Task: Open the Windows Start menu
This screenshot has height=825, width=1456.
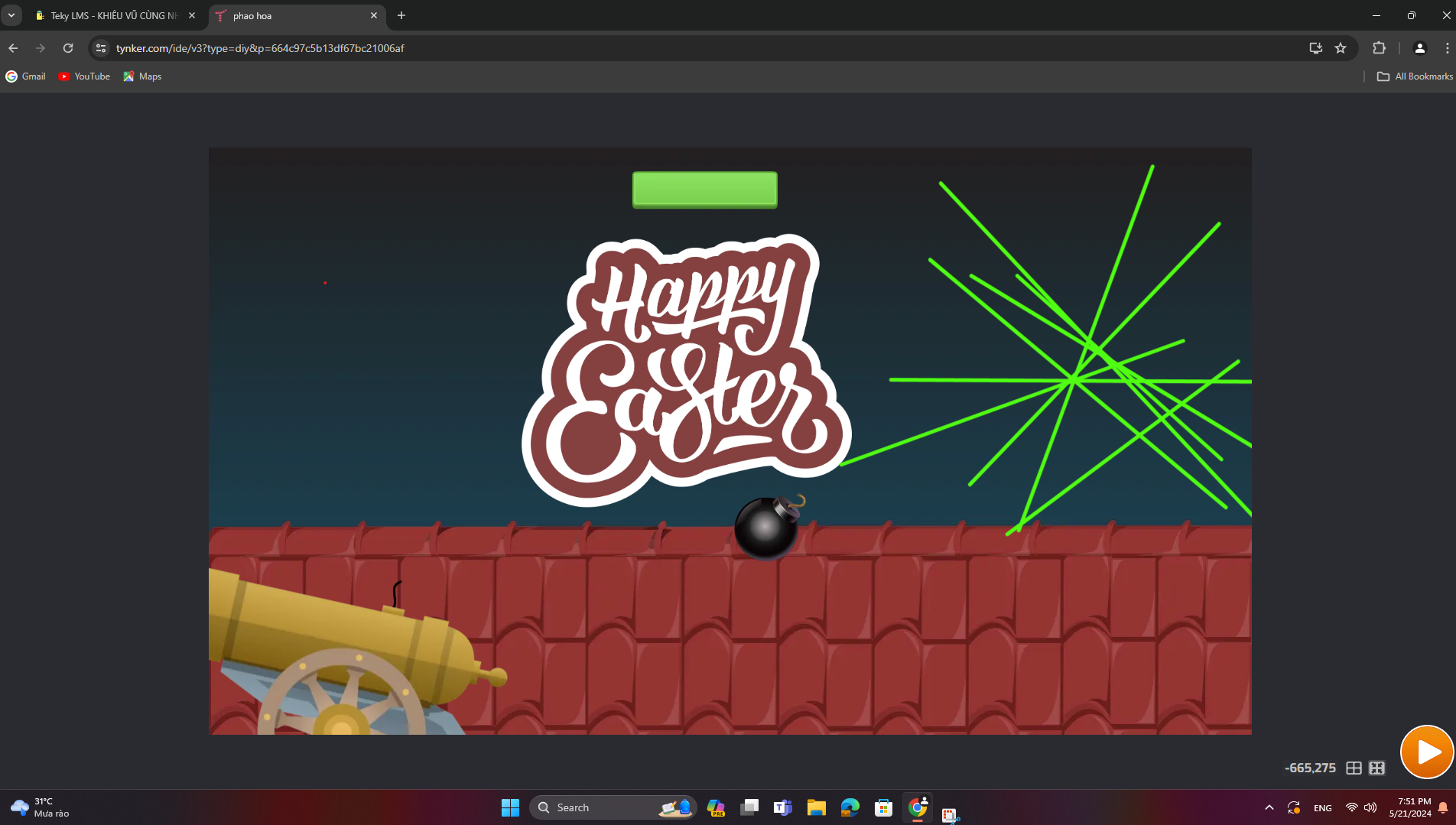Action: [x=510, y=807]
